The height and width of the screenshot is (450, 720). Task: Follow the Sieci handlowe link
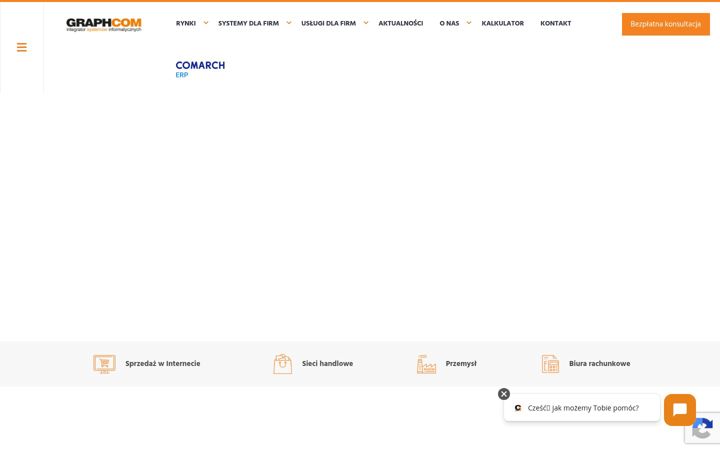coord(327,363)
